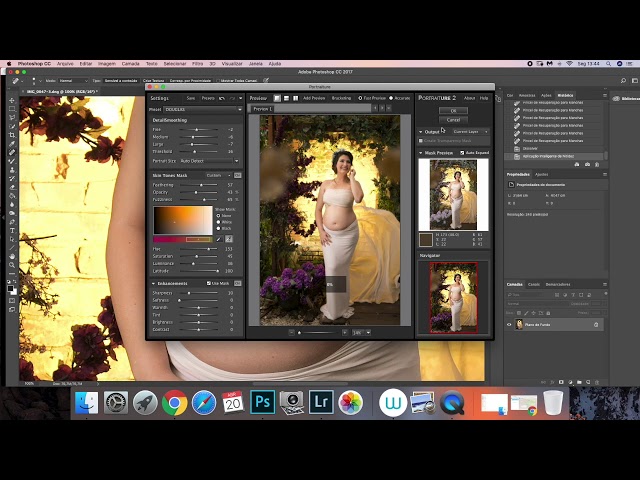The image size is (640, 480).
Task: Open the Filtro menu
Action: [198, 64]
